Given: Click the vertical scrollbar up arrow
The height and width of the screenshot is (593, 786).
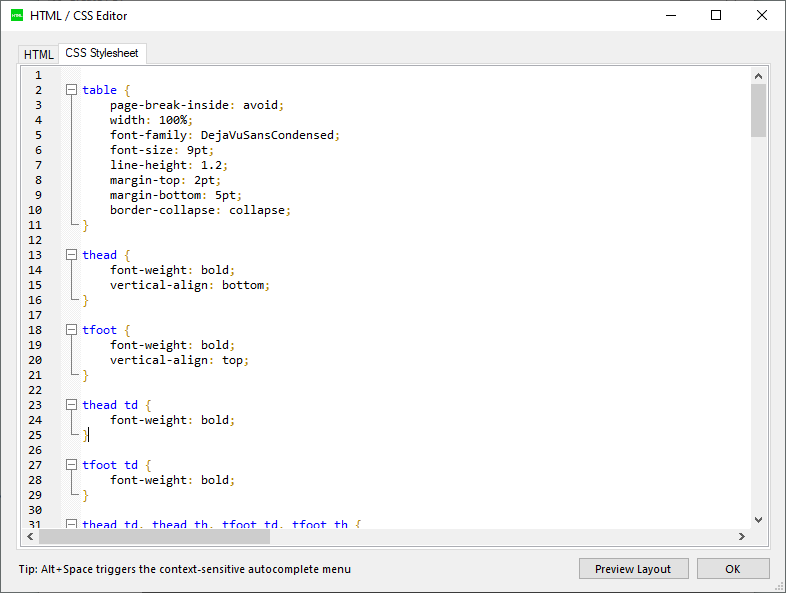Looking at the screenshot, I should tap(758, 76).
